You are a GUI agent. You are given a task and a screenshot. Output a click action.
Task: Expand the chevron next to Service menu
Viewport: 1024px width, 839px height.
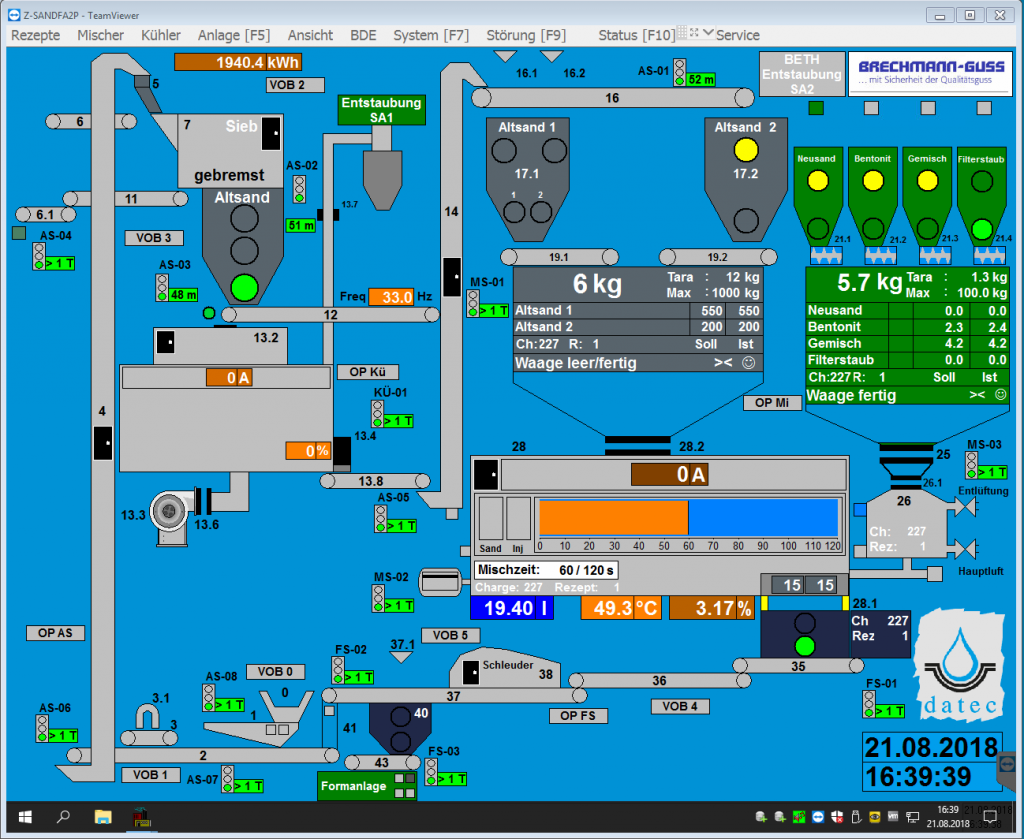point(708,34)
